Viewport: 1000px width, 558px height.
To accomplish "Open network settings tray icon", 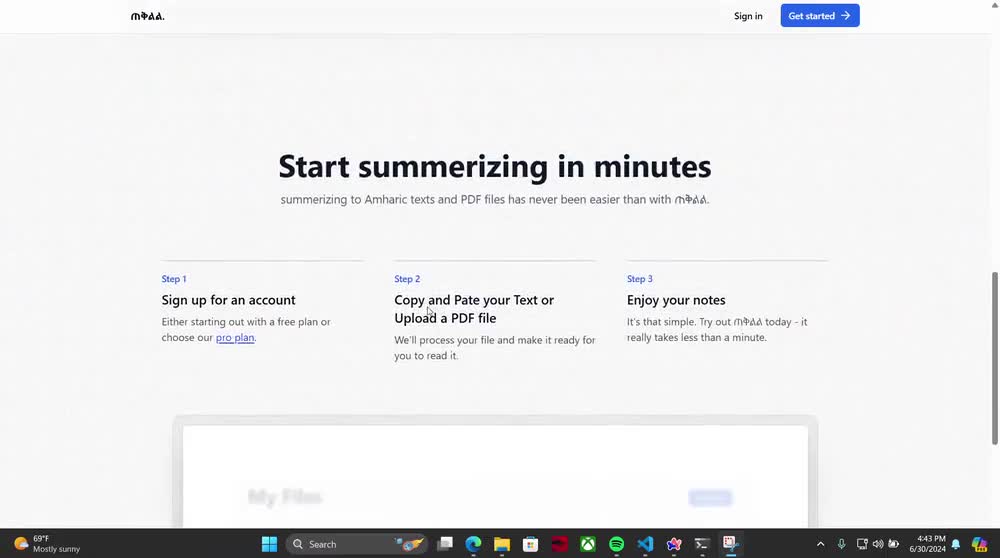I will pos(862,544).
